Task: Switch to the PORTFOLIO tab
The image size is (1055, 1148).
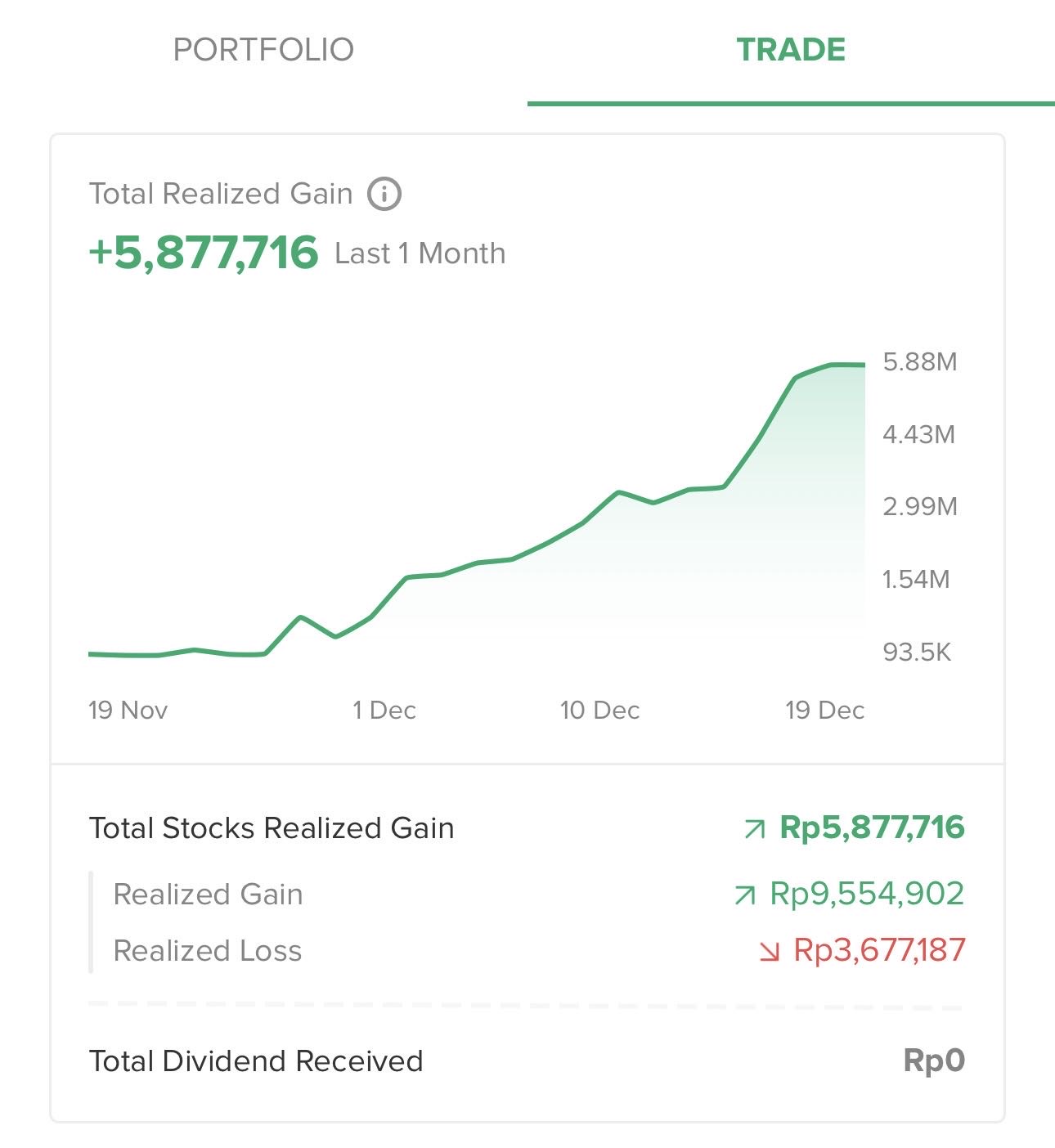Action: coord(263,50)
